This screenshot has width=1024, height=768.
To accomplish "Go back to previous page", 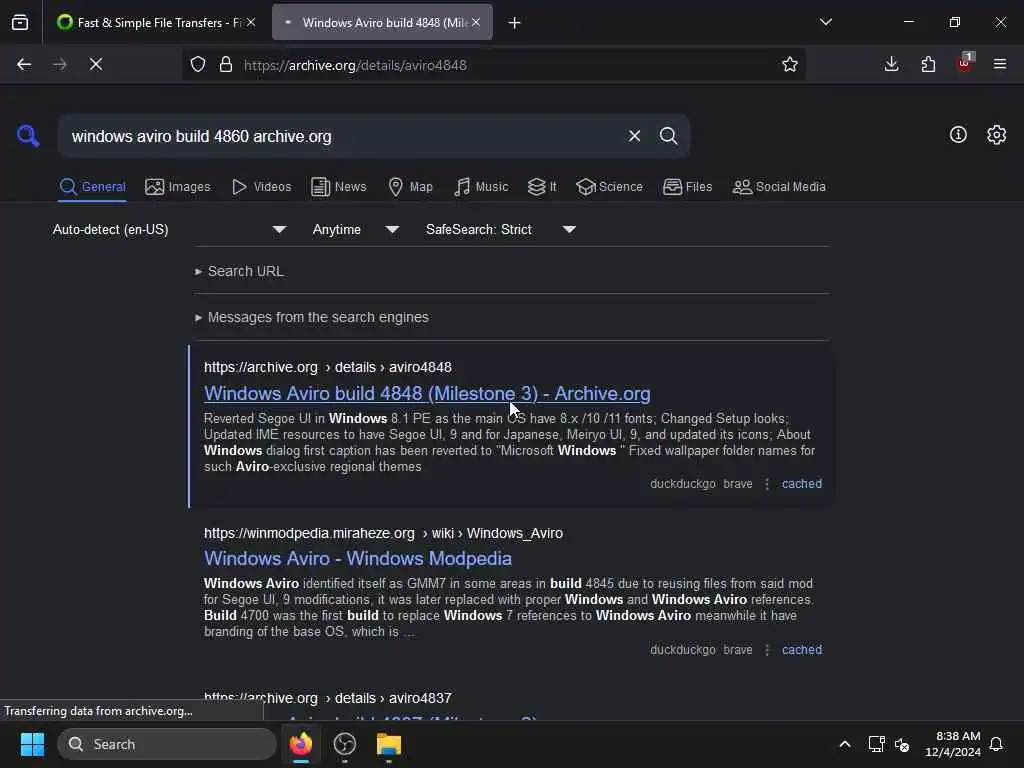I will 24,64.
